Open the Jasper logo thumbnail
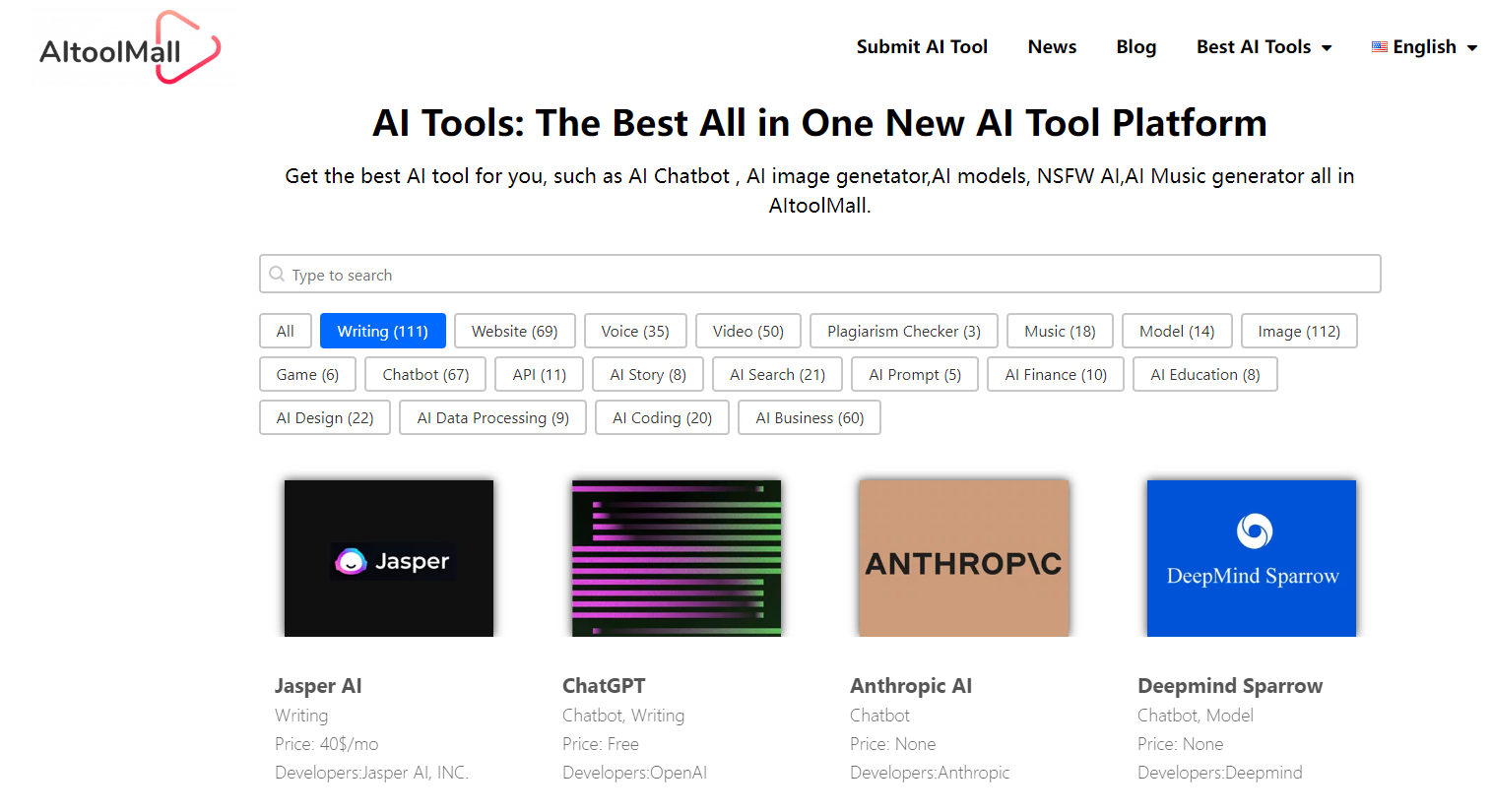This screenshot has height=812, width=1492. click(x=389, y=558)
